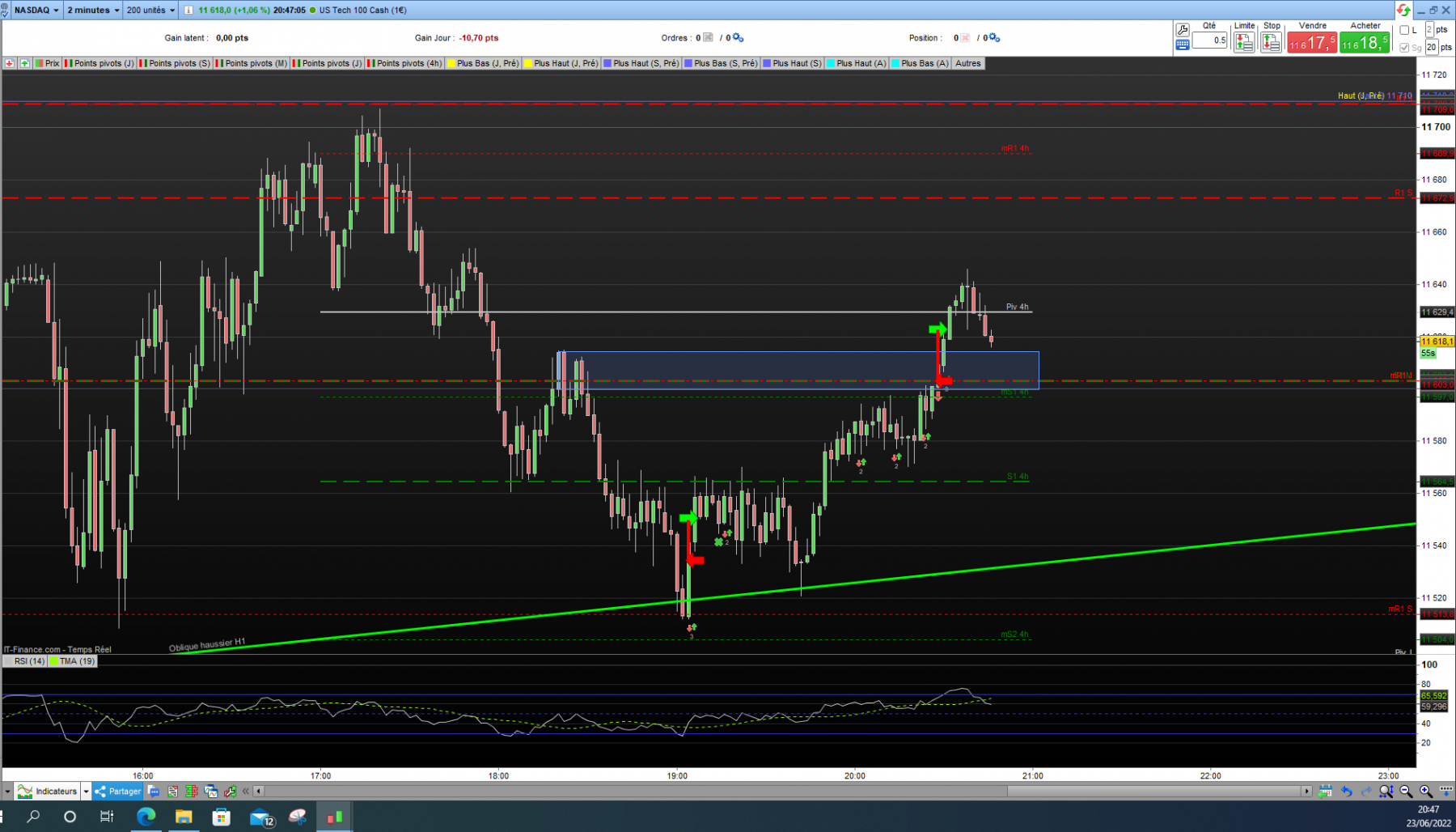The width and height of the screenshot is (1456, 832).
Task: Click the Qté quantity input field
Action: 1209,40
